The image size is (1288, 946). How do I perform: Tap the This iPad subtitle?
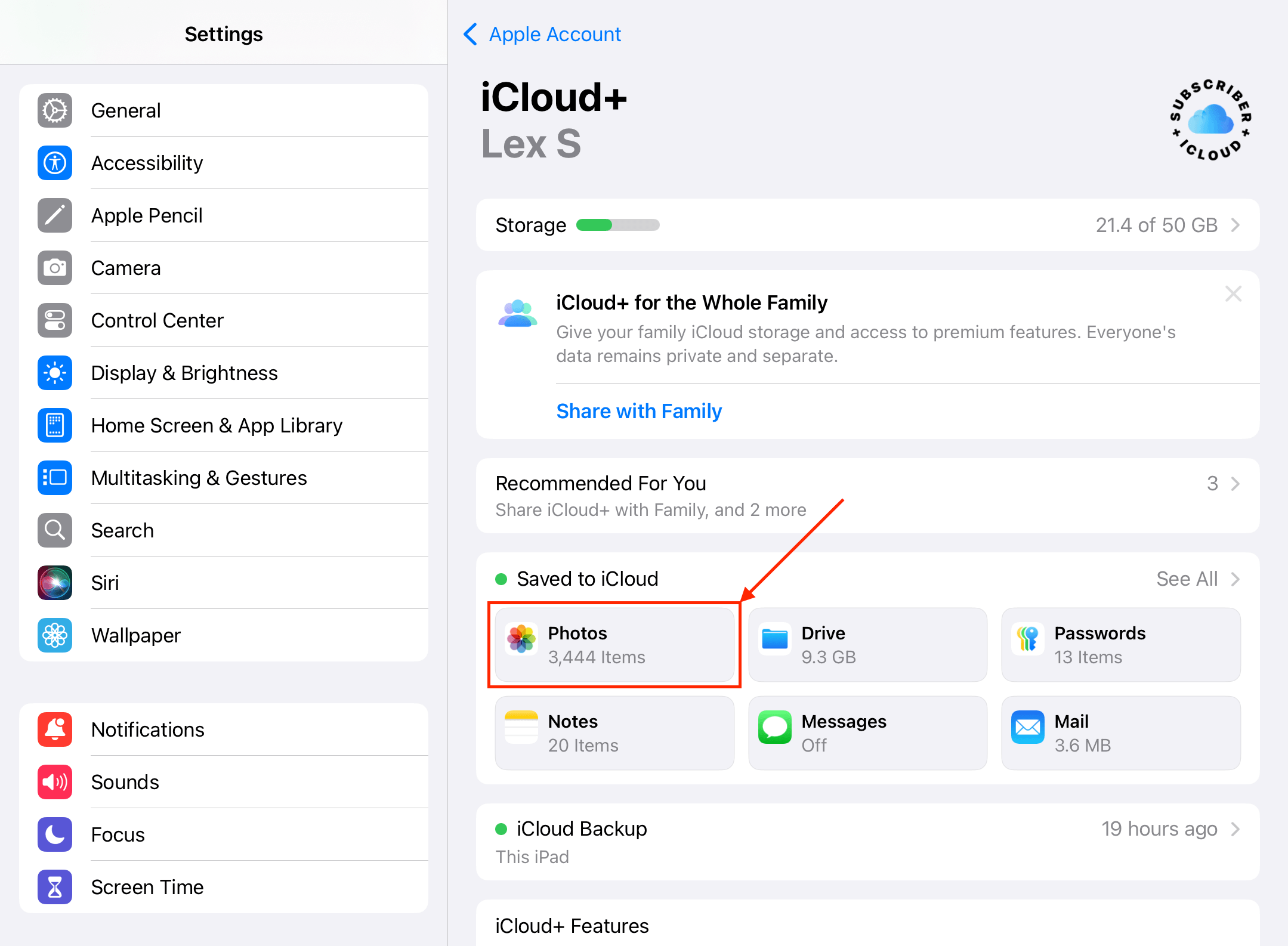tap(532, 857)
